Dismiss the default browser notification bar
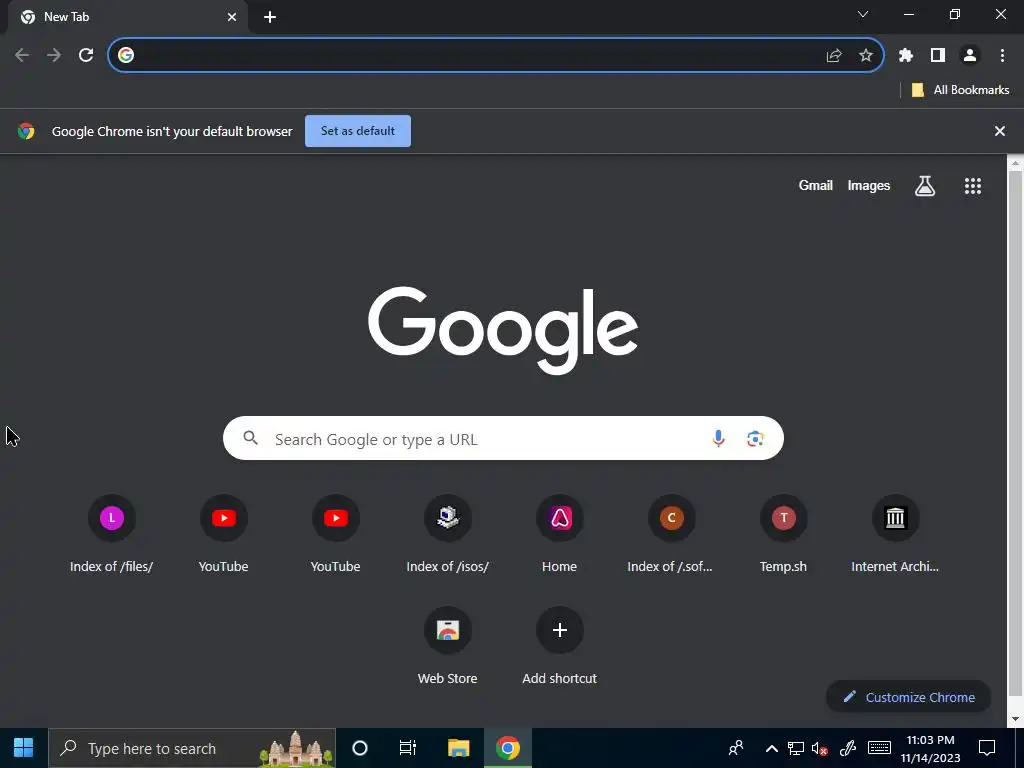The width and height of the screenshot is (1024, 768). (1000, 131)
